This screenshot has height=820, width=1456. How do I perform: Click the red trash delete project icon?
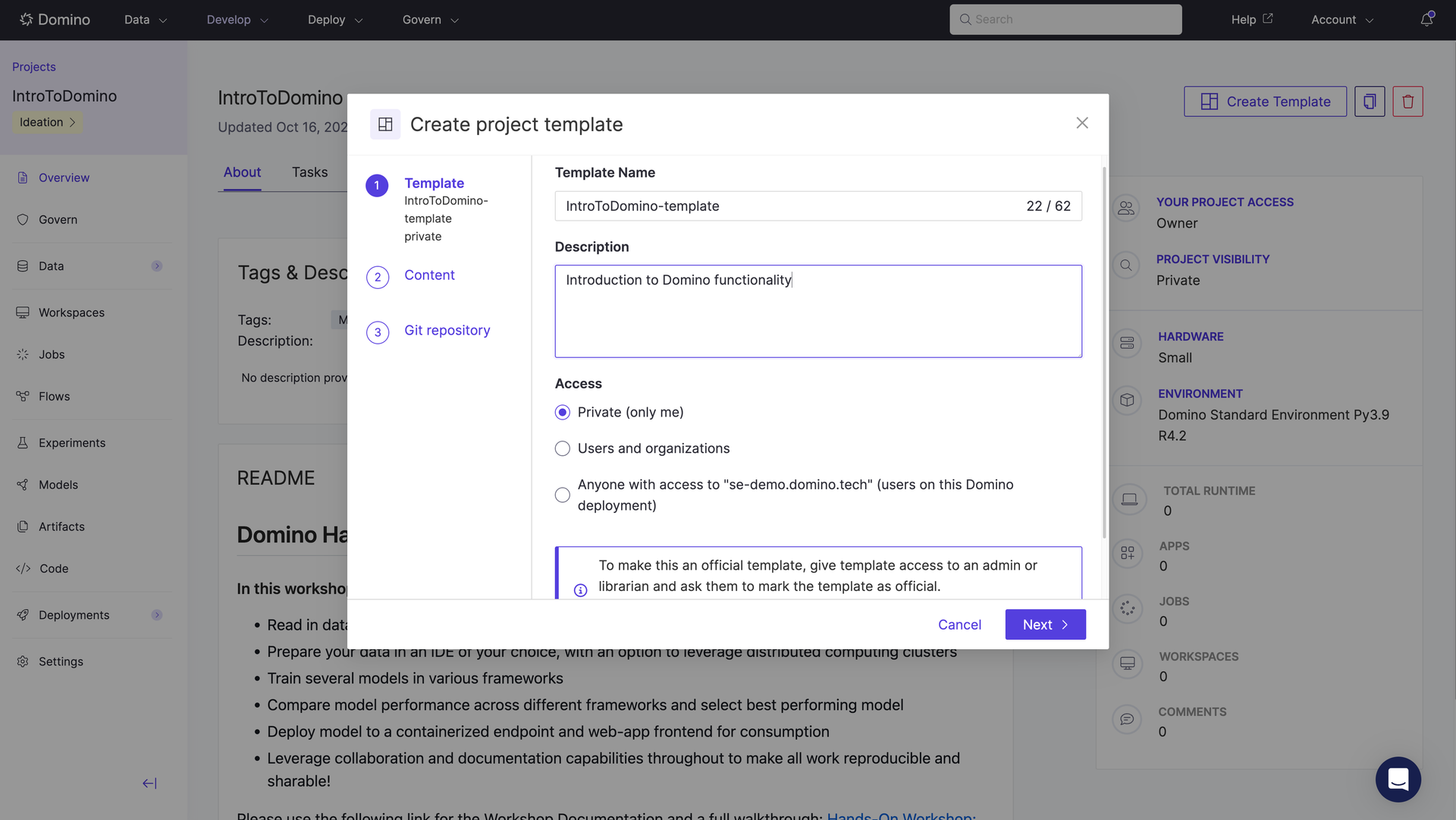click(1407, 102)
